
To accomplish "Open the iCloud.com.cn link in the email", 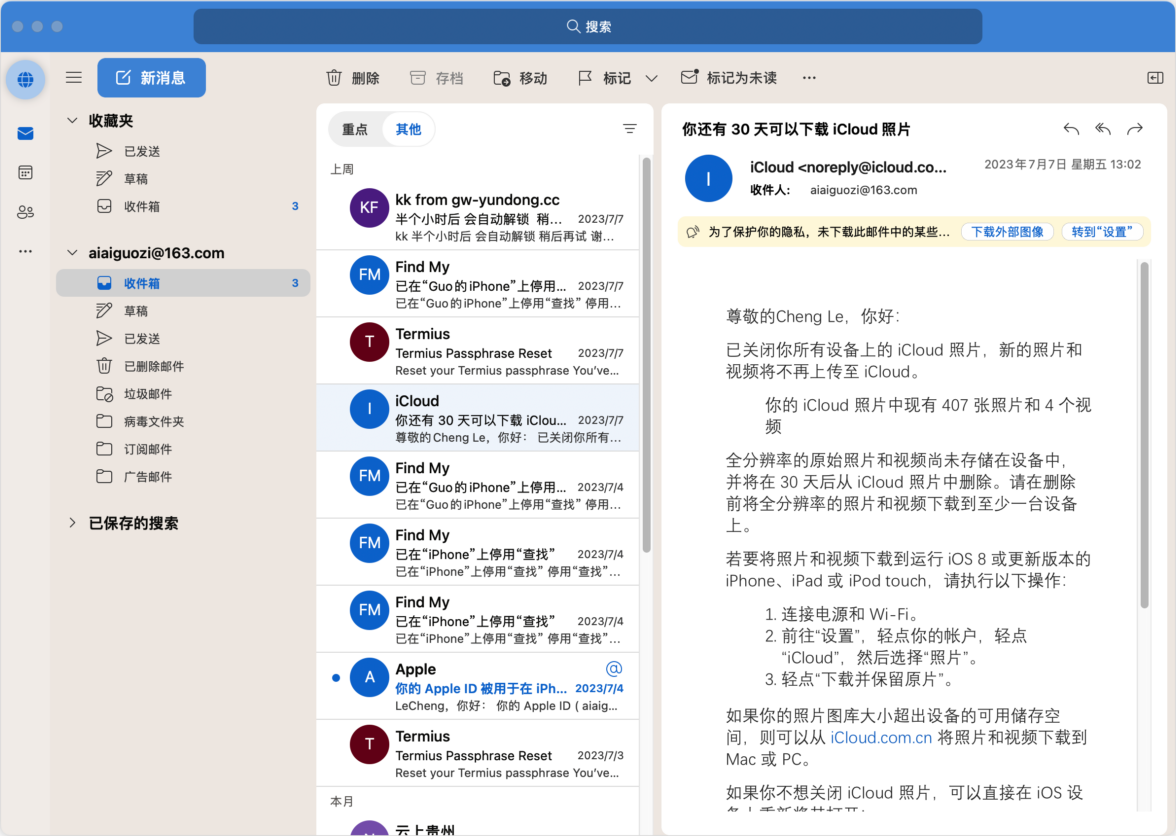I will click(881, 738).
